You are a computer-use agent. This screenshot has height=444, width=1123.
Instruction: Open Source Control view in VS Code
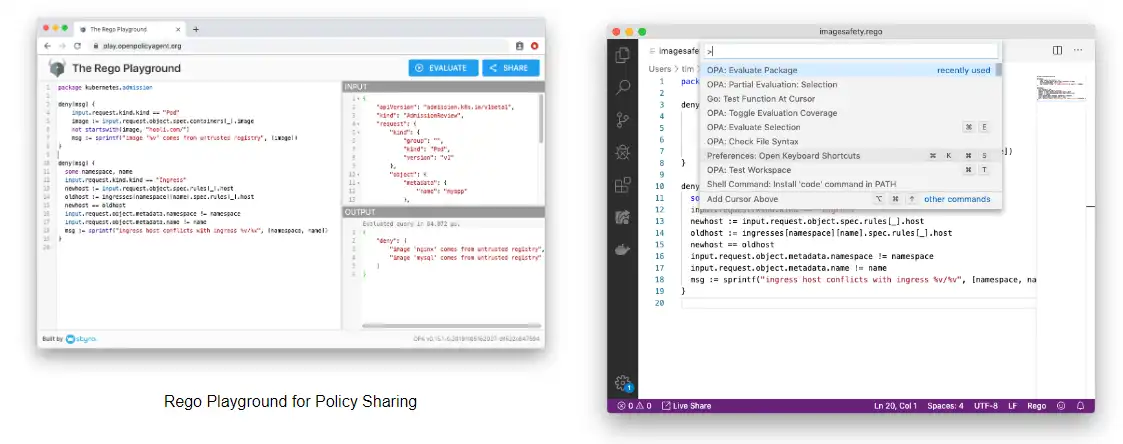622,120
